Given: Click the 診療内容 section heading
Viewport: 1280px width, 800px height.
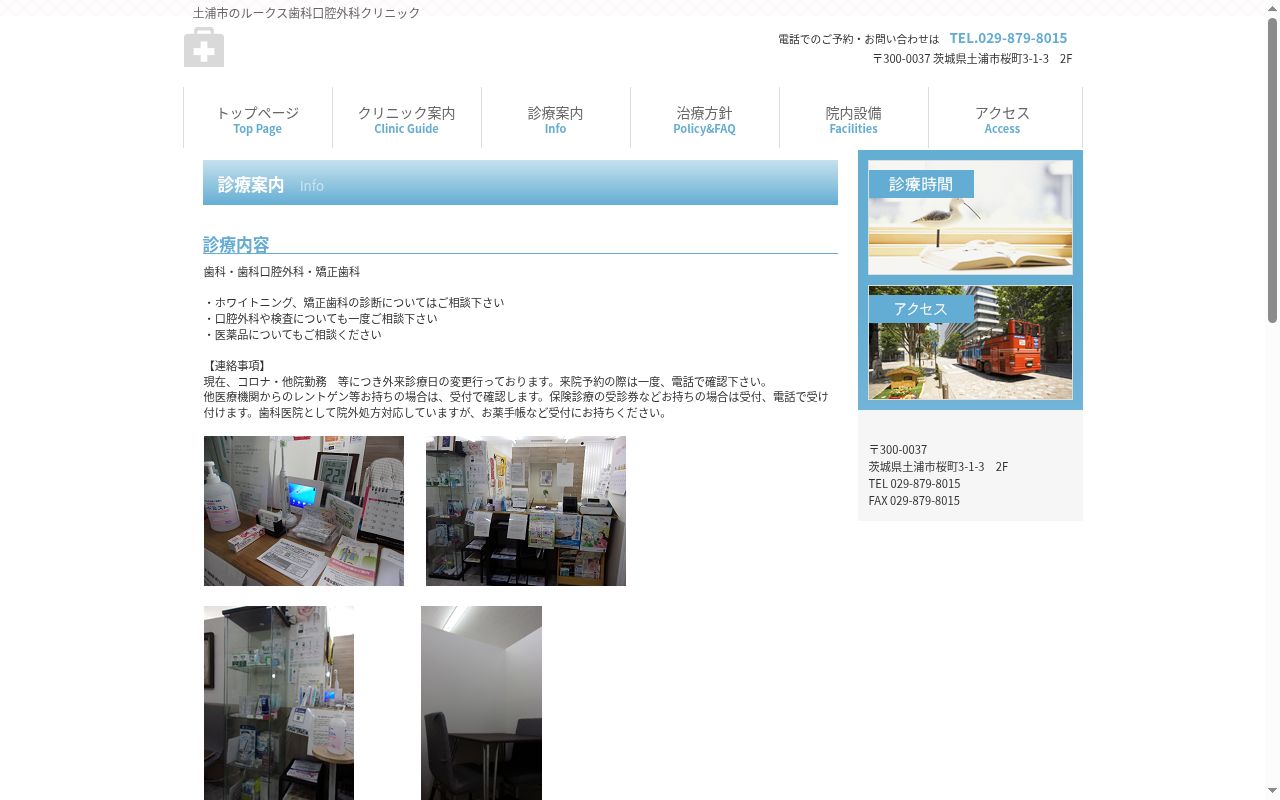Looking at the screenshot, I should click(236, 244).
